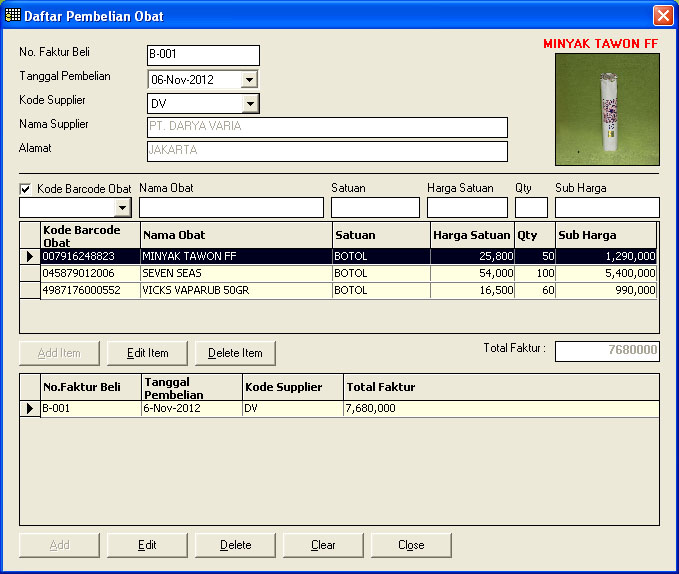Screen dimensions: 679x574
Task: Click the bottom Edit button
Action: point(147,545)
